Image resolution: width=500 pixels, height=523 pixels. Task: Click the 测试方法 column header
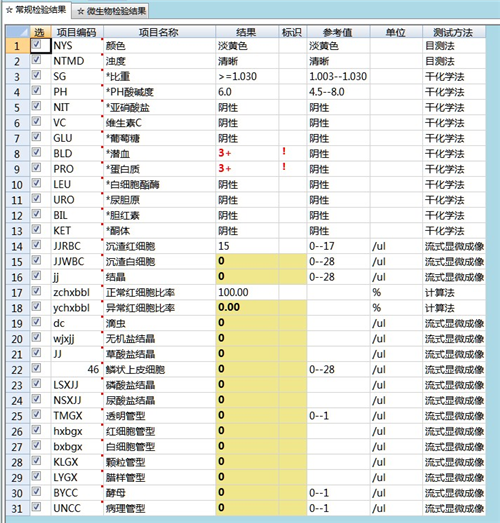pyautogui.click(x=454, y=32)
